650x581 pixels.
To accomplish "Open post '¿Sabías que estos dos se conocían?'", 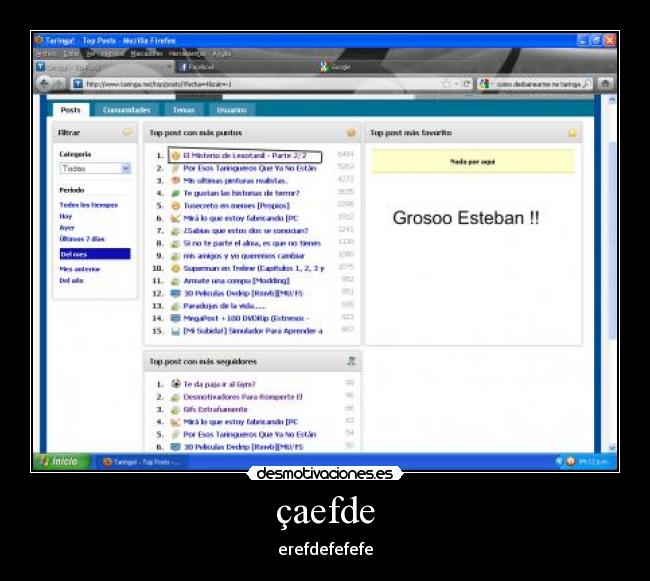I will 245,231.
